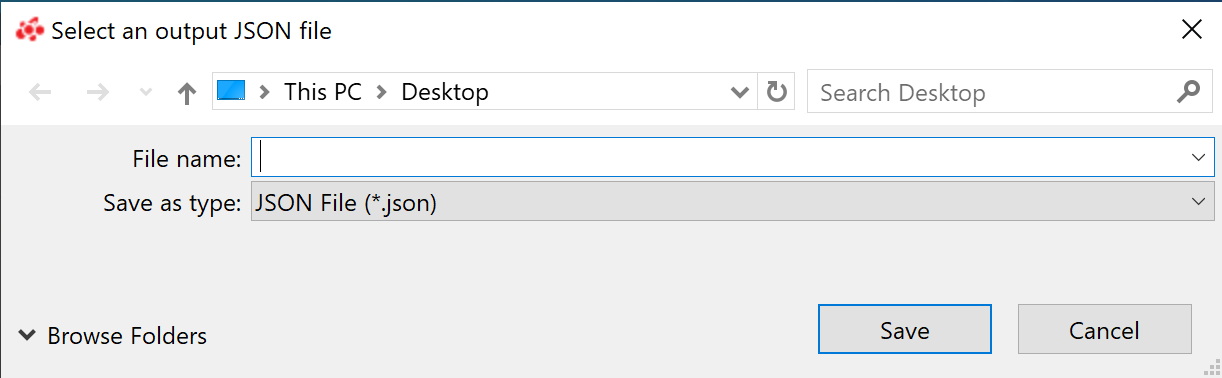The width and height of the screenshot is (1222, 378).
Task: Select Desktop in the address breadcrumb
Action: click(x=445, y=92)
